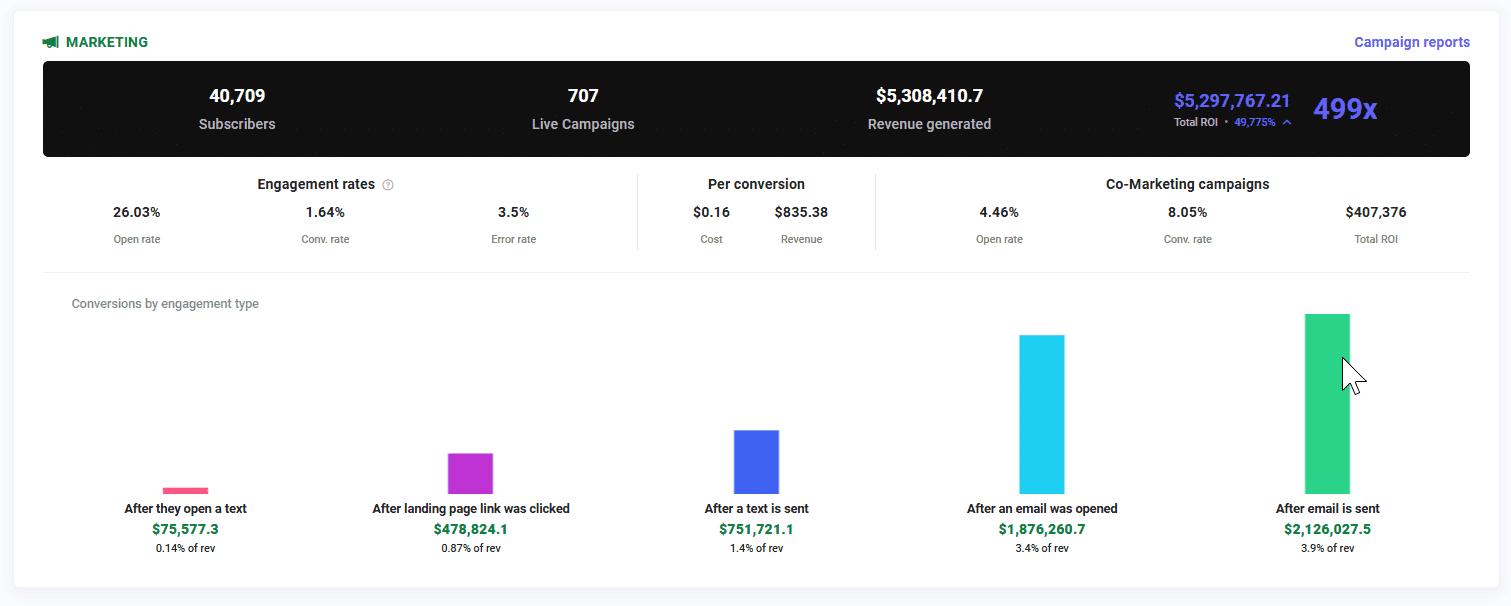The width and height of the screenshot is (1511, 606).
Task: Click the '1.4% of rev' text
Action: pos(756,548)
